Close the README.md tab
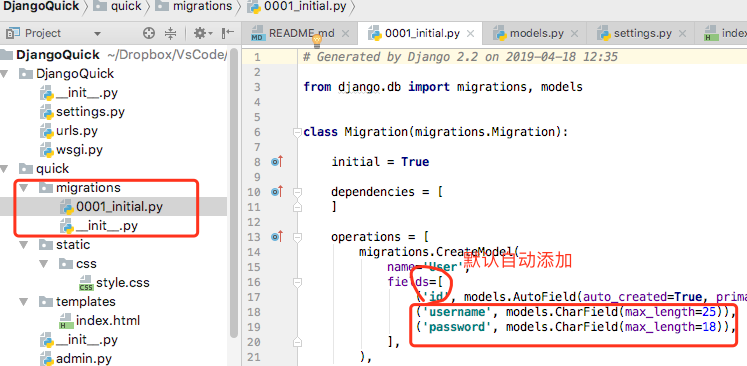The height and width of the screenshot is (366, 747). 345,34
